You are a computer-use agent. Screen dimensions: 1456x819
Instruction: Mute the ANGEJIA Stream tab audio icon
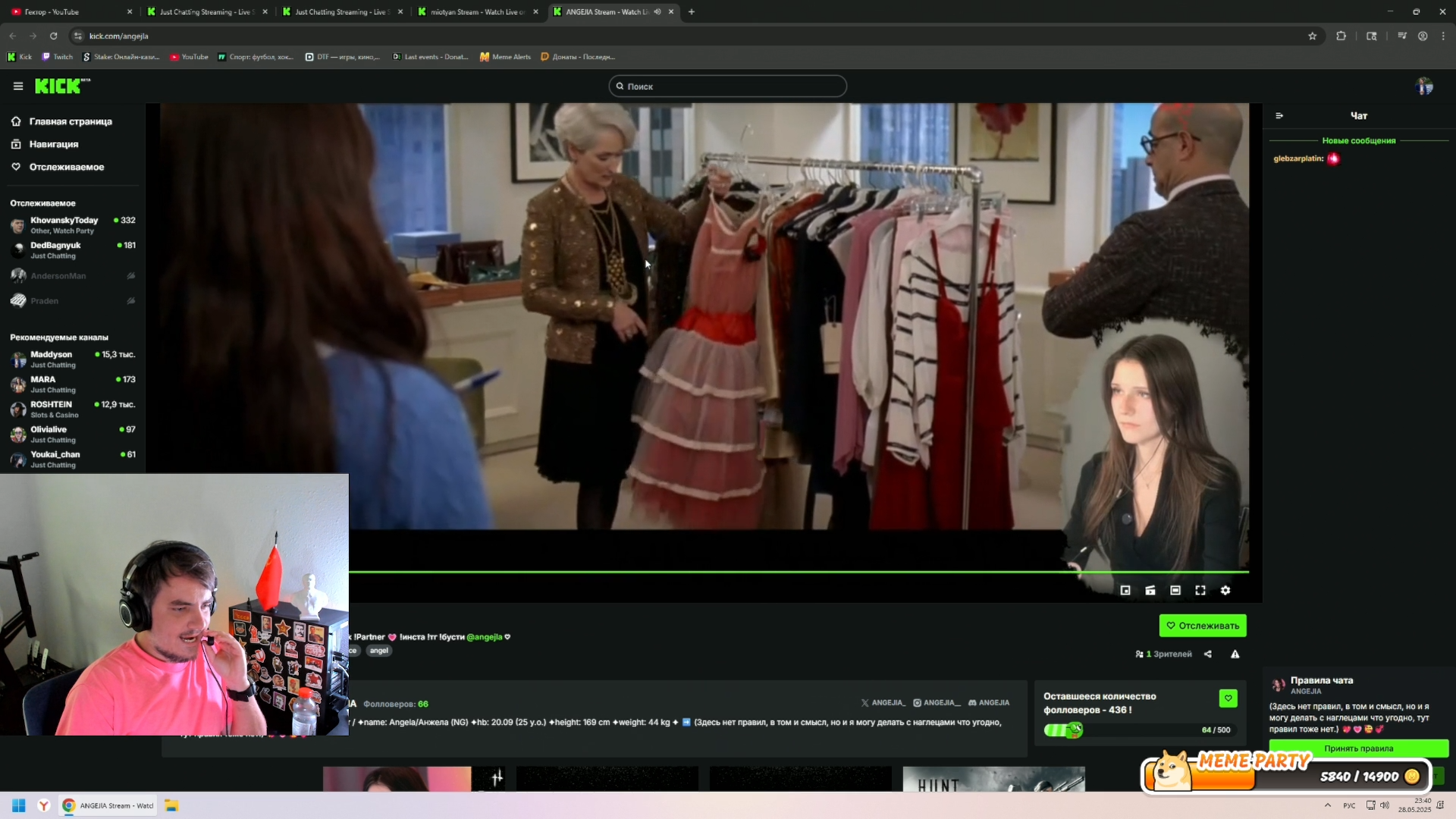(657, 12)
